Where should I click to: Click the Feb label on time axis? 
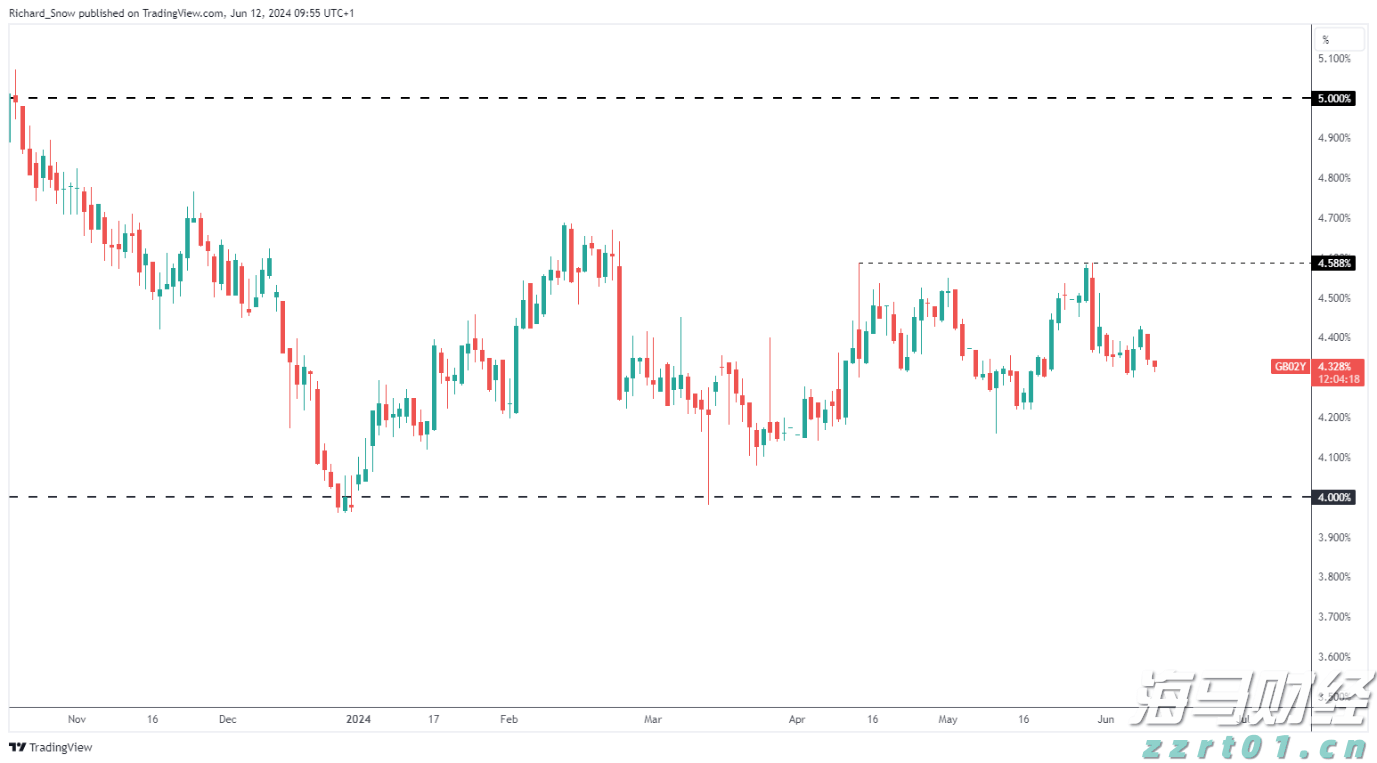(508, 719)
